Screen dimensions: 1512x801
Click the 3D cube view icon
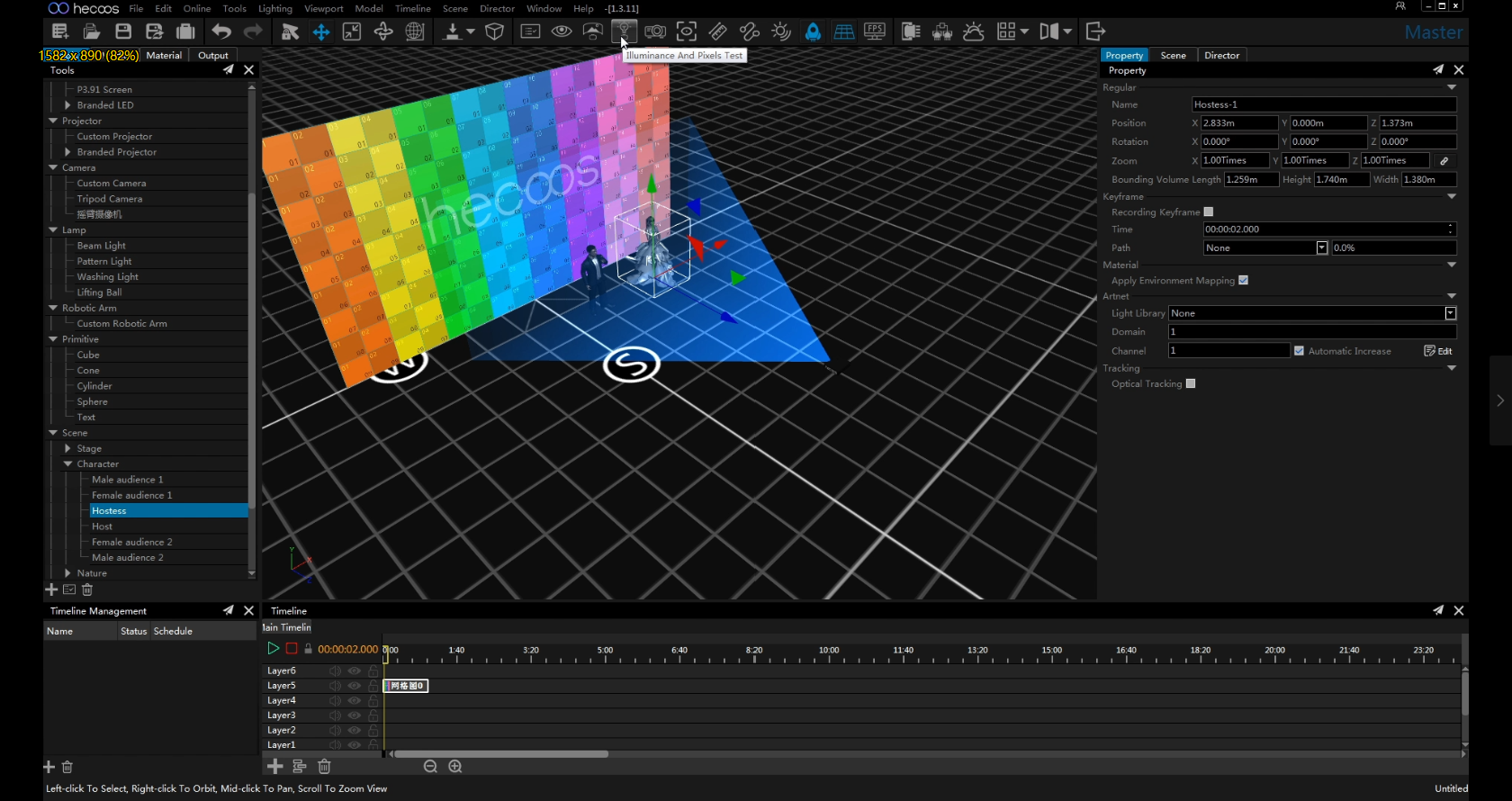click(x=494, y=31)
